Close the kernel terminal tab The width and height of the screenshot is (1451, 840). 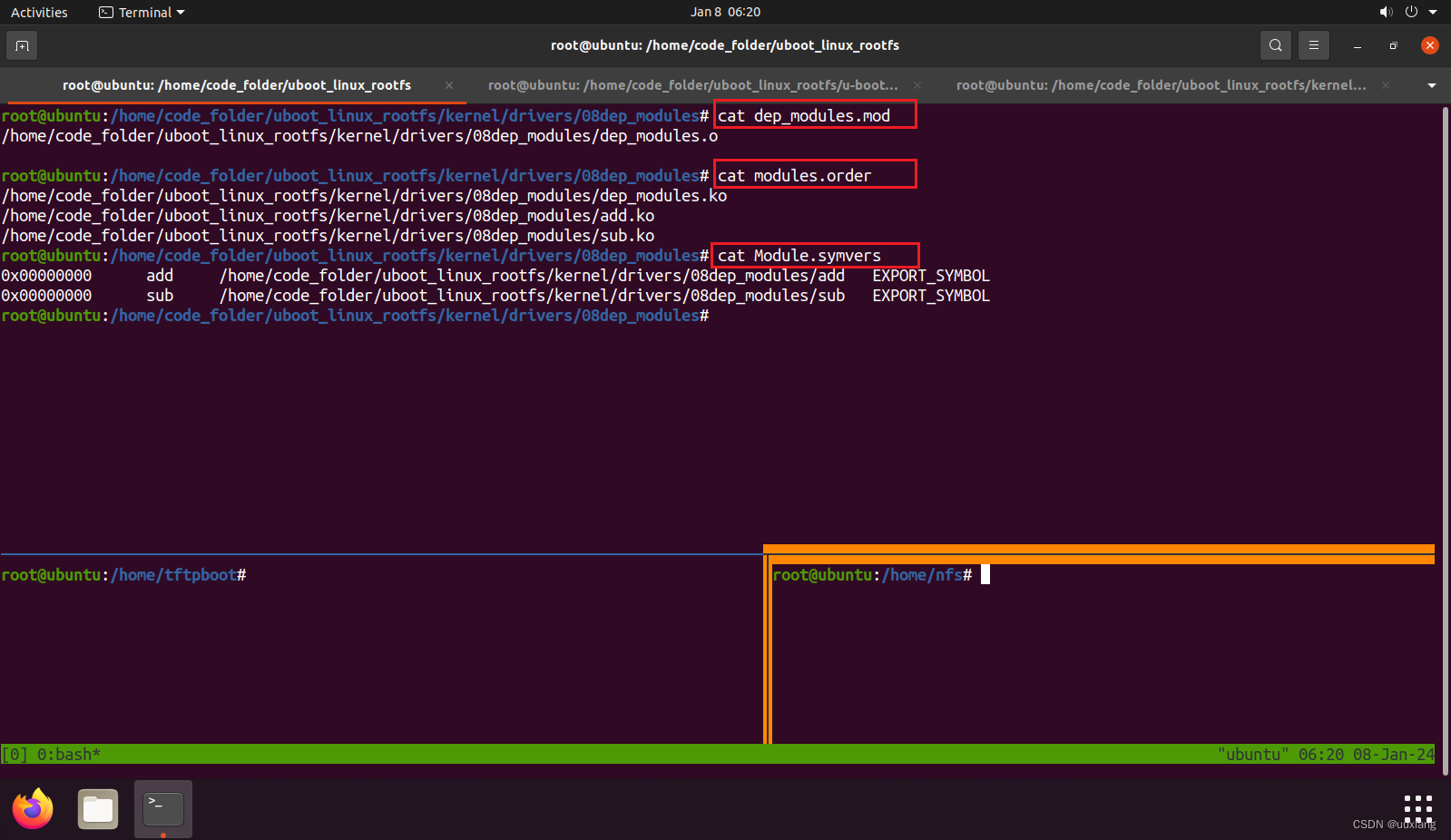pos(1386,85)
